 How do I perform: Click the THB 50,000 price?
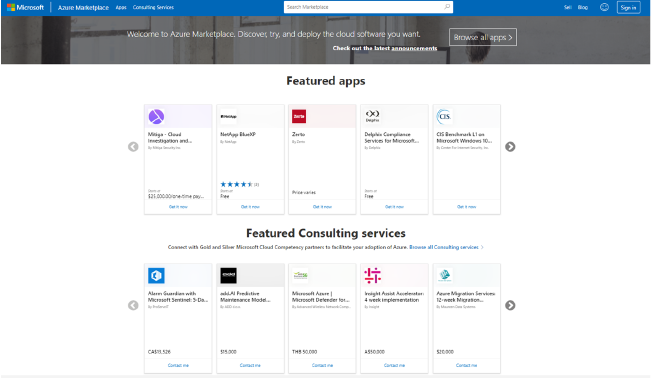pos(304,352)
